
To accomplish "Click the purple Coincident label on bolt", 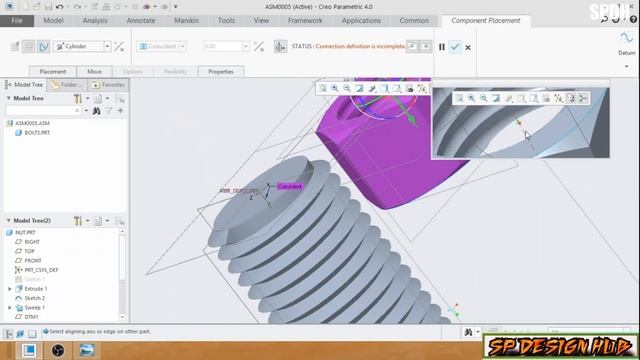I will [x=290, y=187].
